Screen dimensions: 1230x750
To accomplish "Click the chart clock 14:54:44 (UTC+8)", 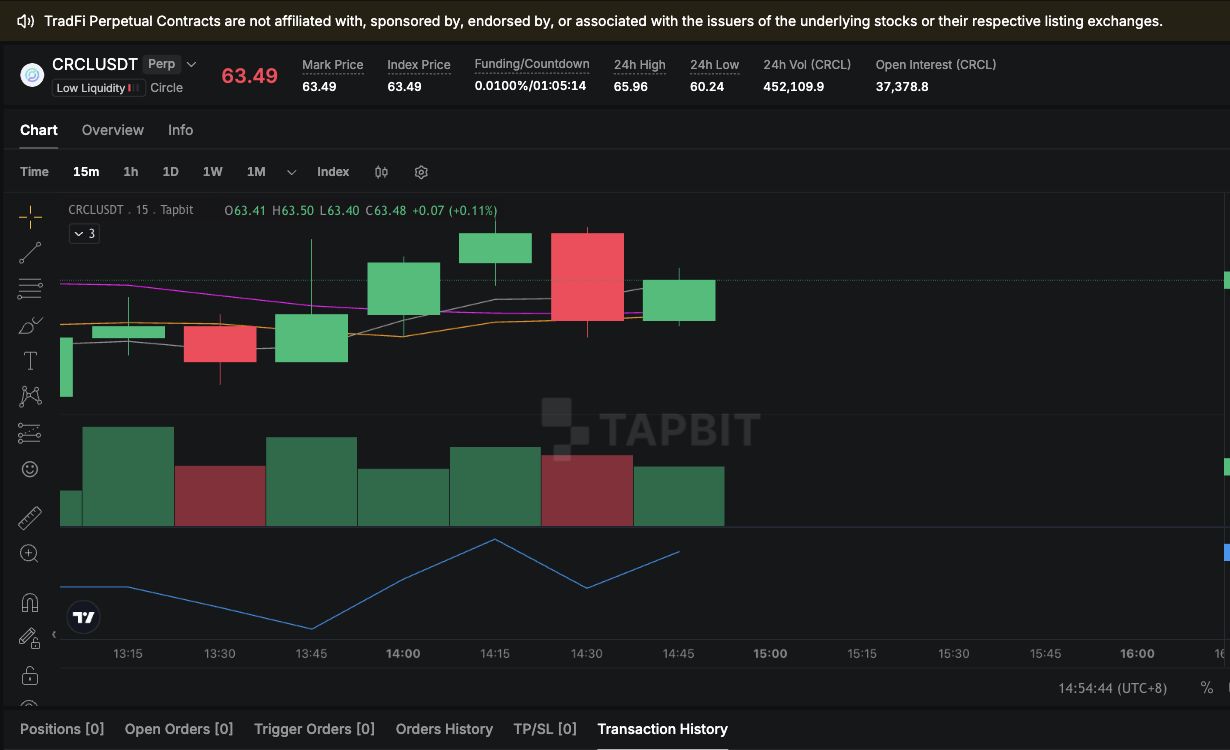I will pos(1112,688).
